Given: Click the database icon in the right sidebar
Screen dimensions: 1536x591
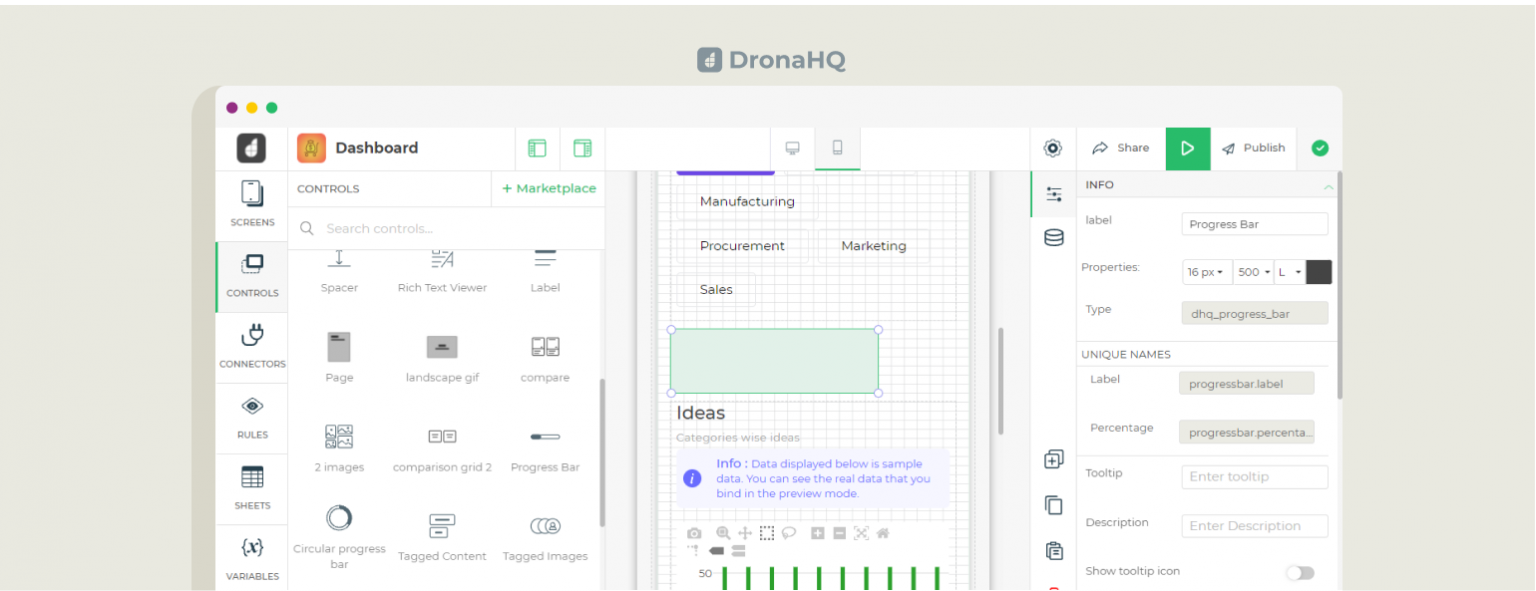Looking at the screenshot, I should [x=1053, y=237].
